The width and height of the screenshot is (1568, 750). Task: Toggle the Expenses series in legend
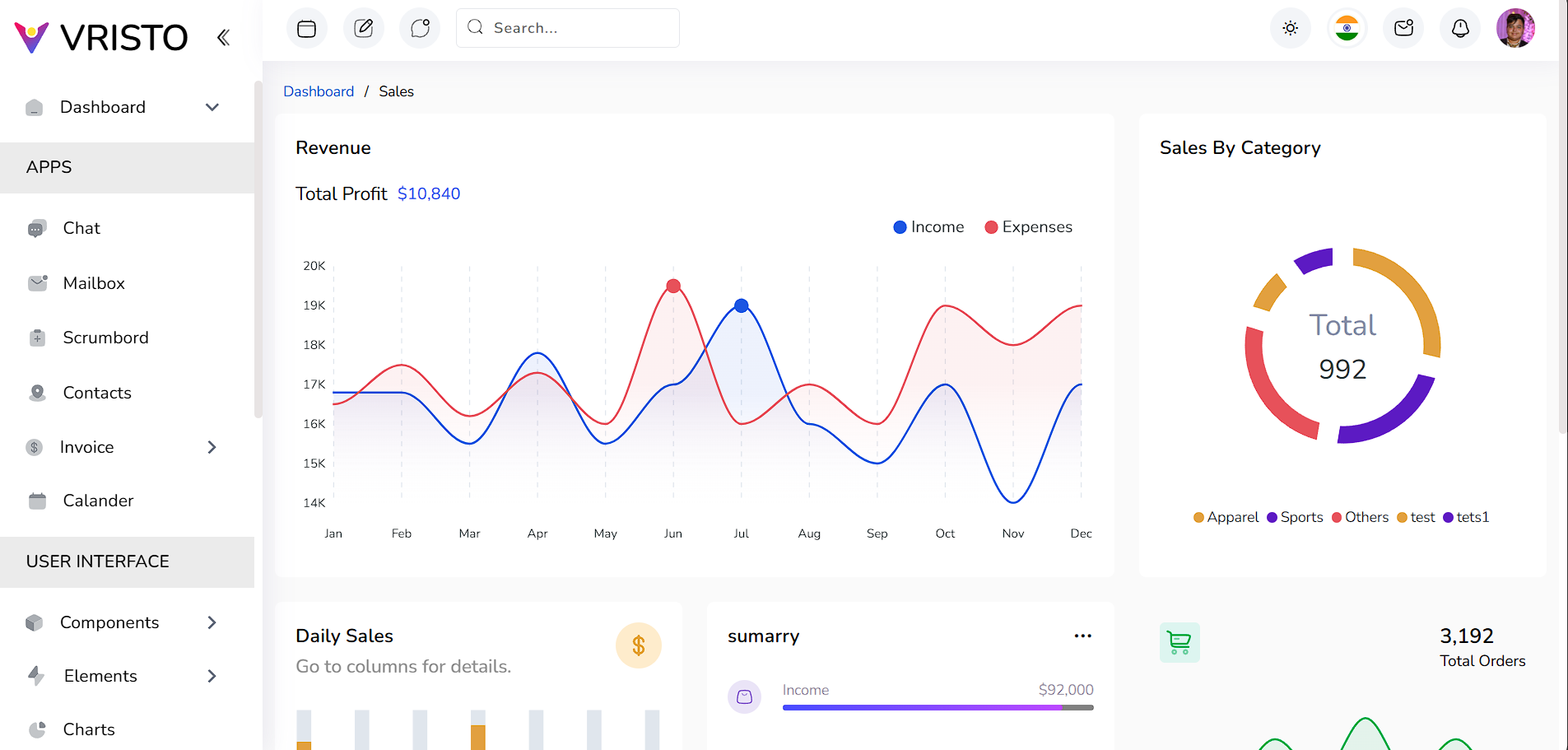1028,227
